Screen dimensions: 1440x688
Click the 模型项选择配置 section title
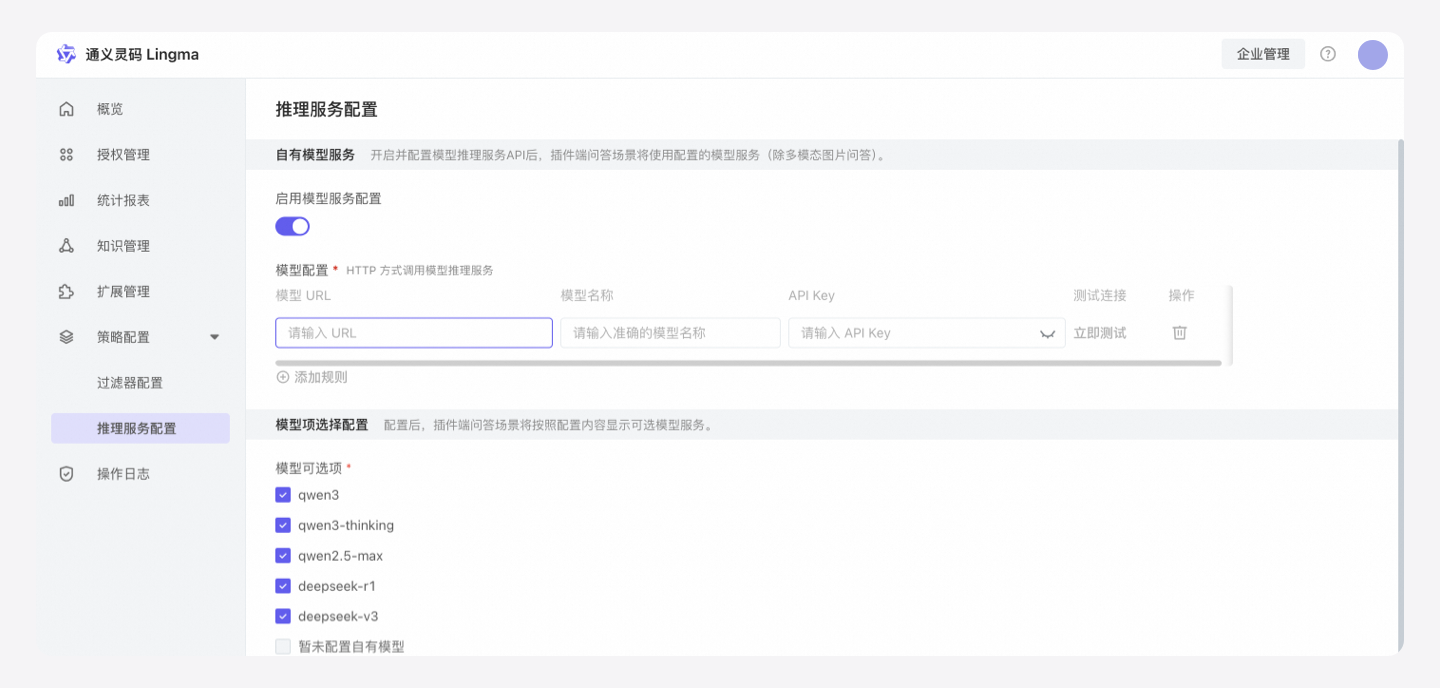coord(322,425)
